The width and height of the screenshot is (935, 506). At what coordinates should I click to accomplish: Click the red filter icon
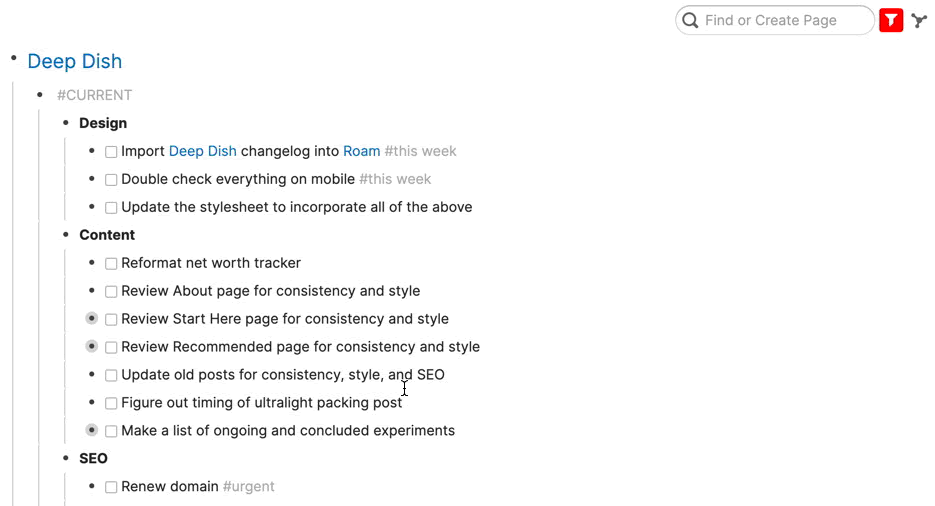tap(891, 20)
